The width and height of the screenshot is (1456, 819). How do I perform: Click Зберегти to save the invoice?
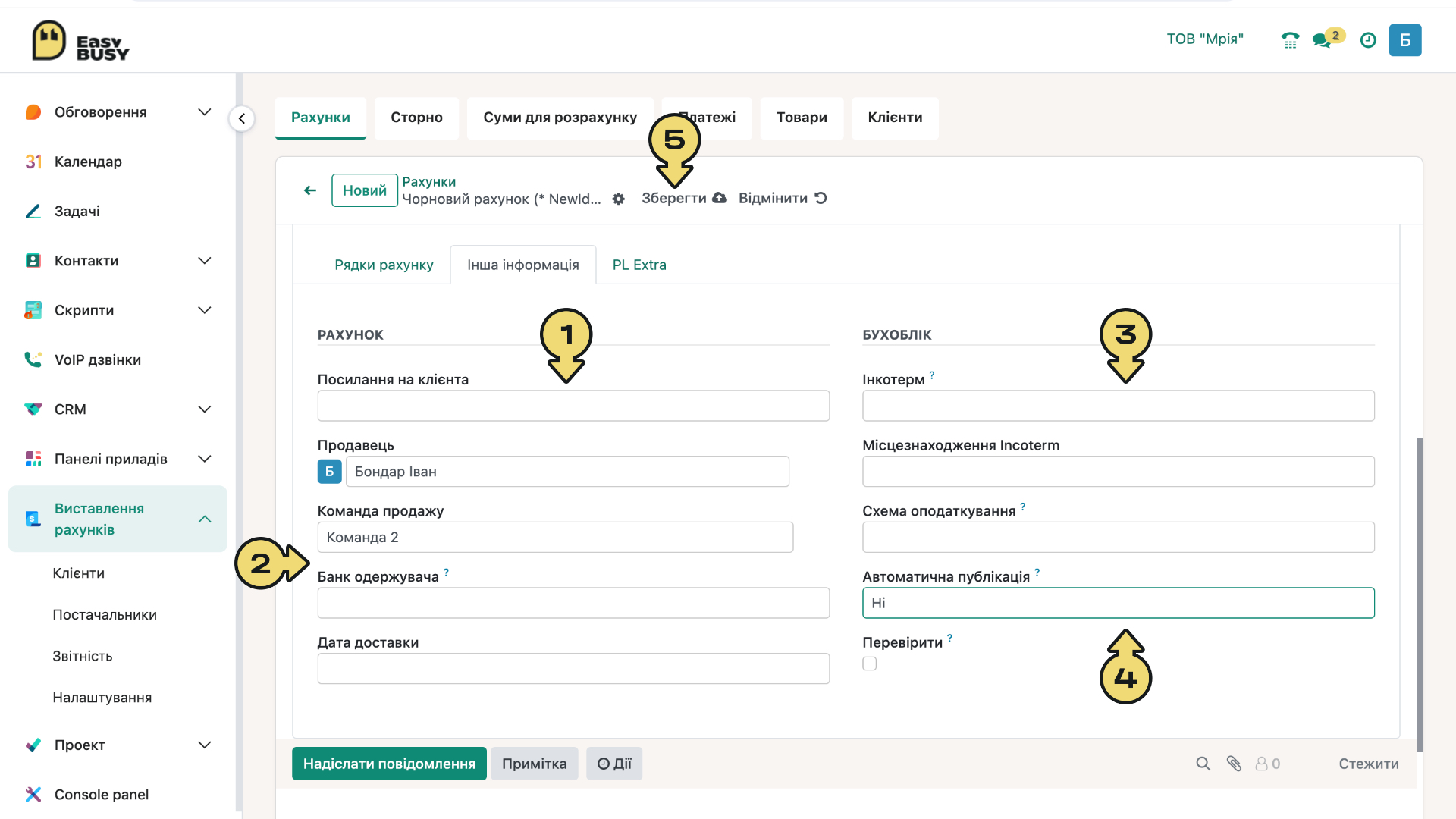pos(684,198)
